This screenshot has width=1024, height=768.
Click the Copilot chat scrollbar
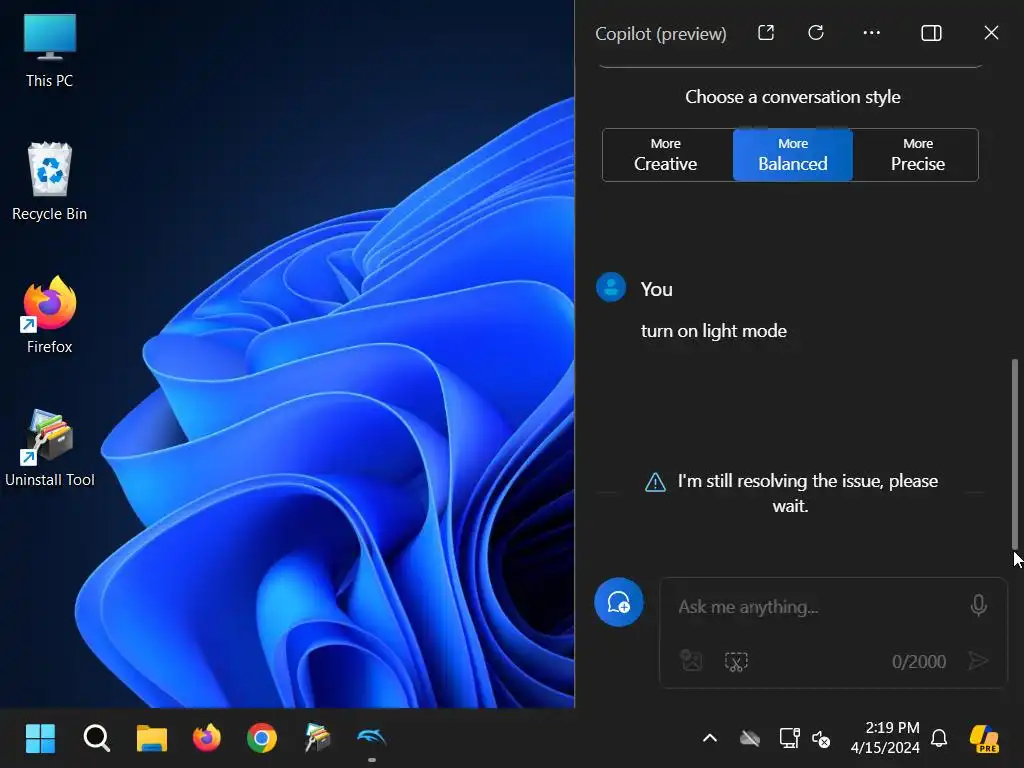[1015, 454]
